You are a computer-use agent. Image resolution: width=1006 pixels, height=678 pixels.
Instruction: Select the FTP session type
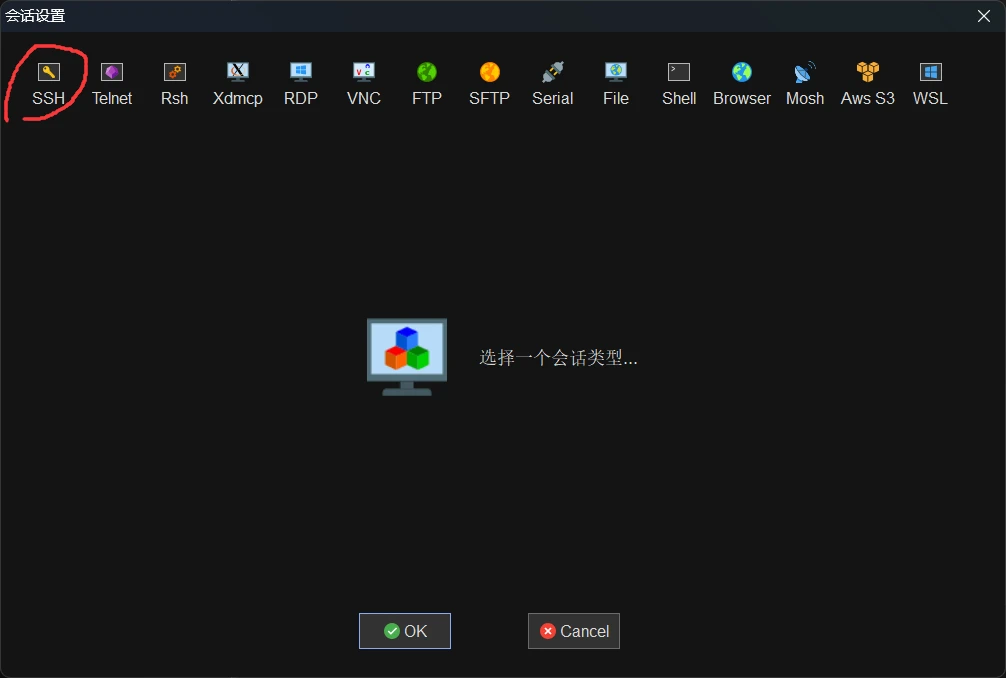pos(427,84)
